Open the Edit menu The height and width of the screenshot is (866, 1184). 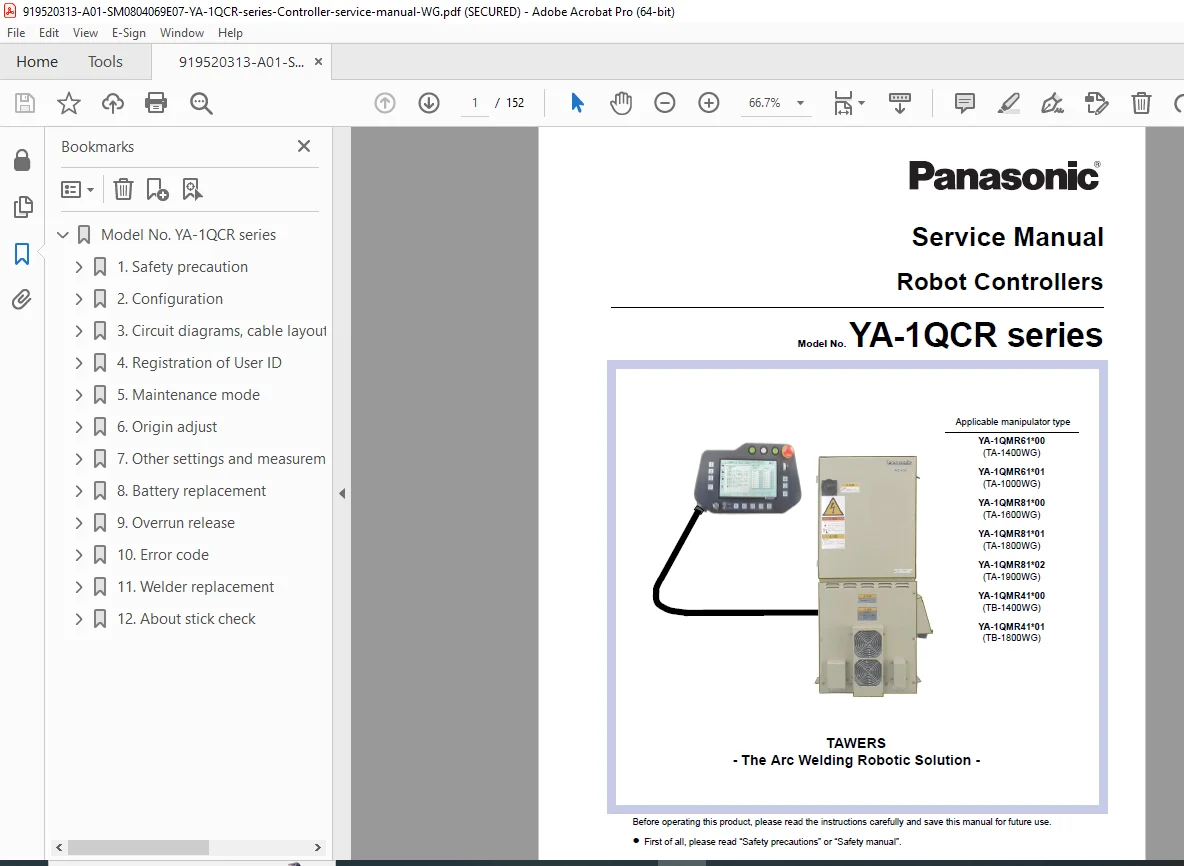[49, 32]
